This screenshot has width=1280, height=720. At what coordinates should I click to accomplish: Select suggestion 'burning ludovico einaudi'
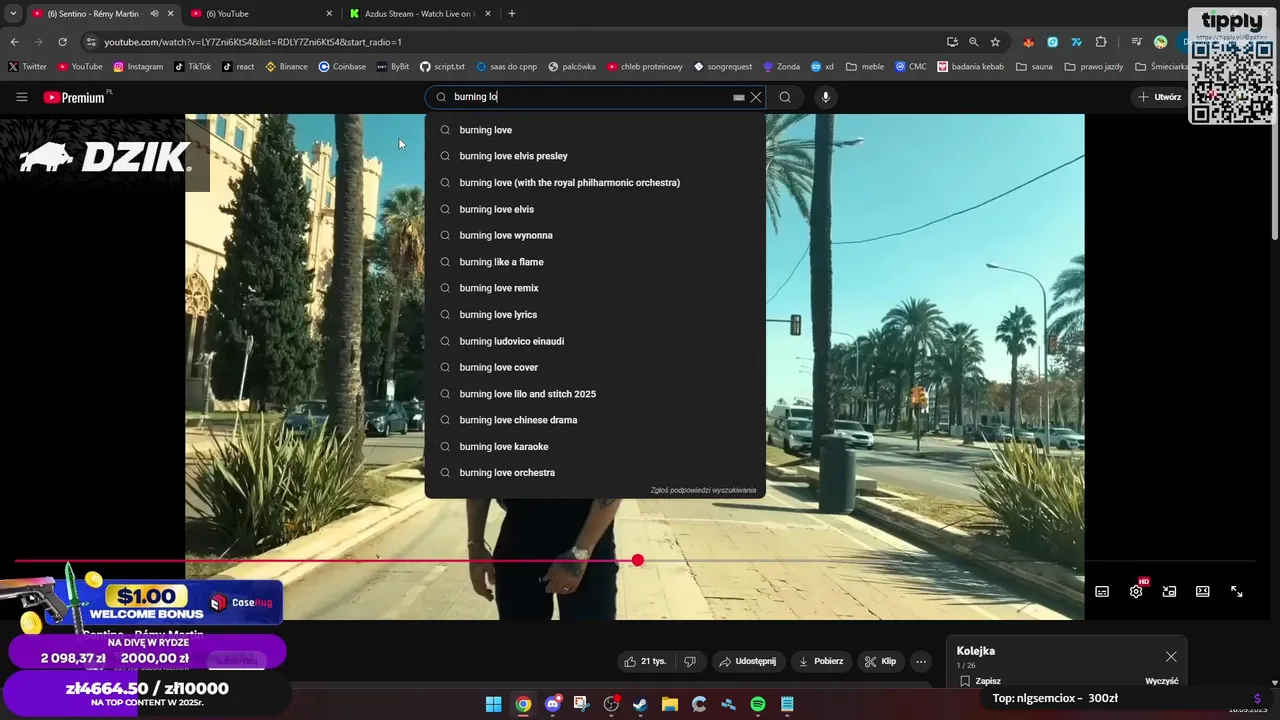595,341
